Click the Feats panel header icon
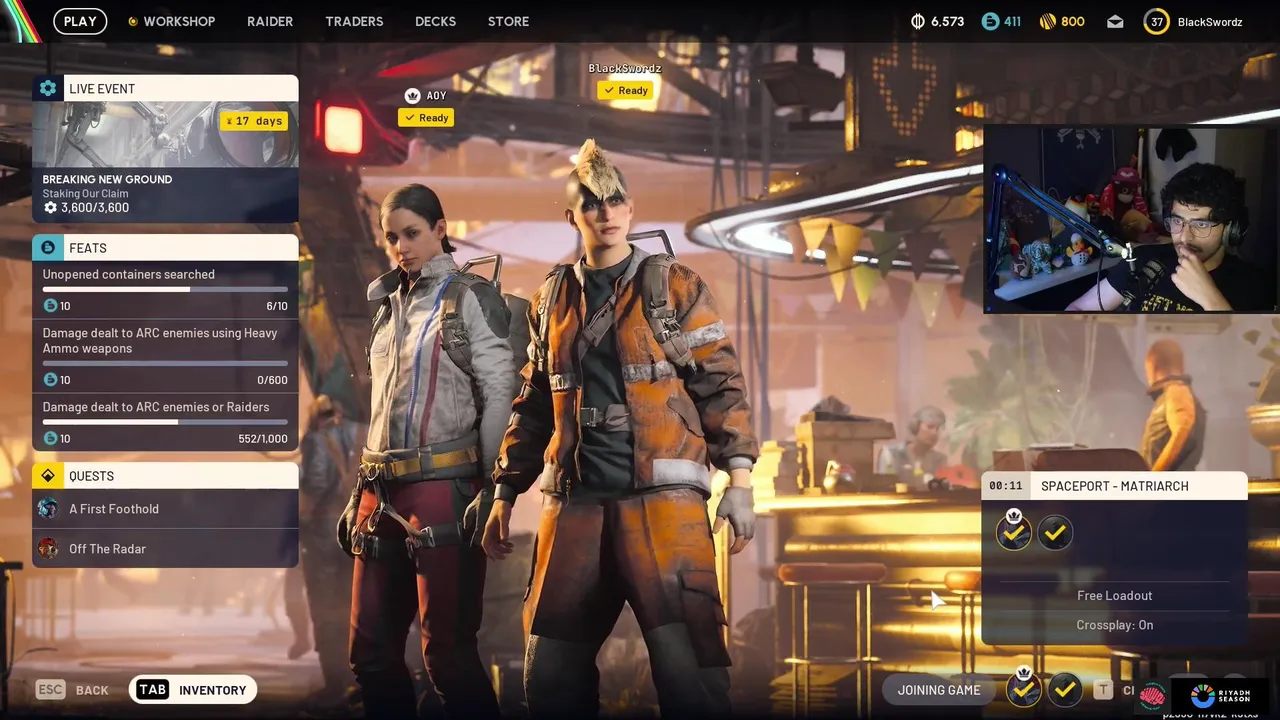 click(x=48, y=247)
